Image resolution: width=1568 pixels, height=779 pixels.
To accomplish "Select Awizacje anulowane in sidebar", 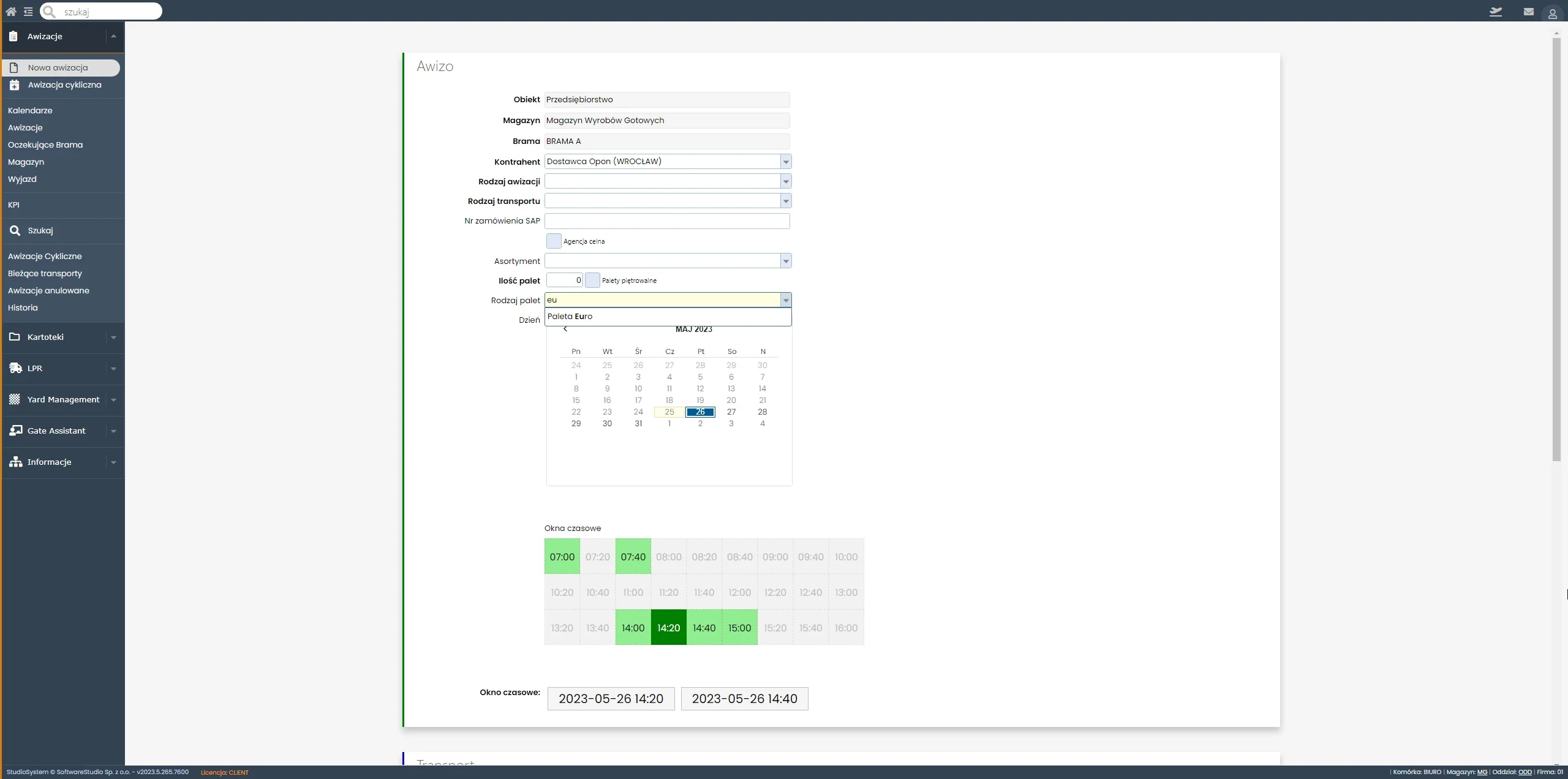I will pyautogui.click(x=48, y=290).
